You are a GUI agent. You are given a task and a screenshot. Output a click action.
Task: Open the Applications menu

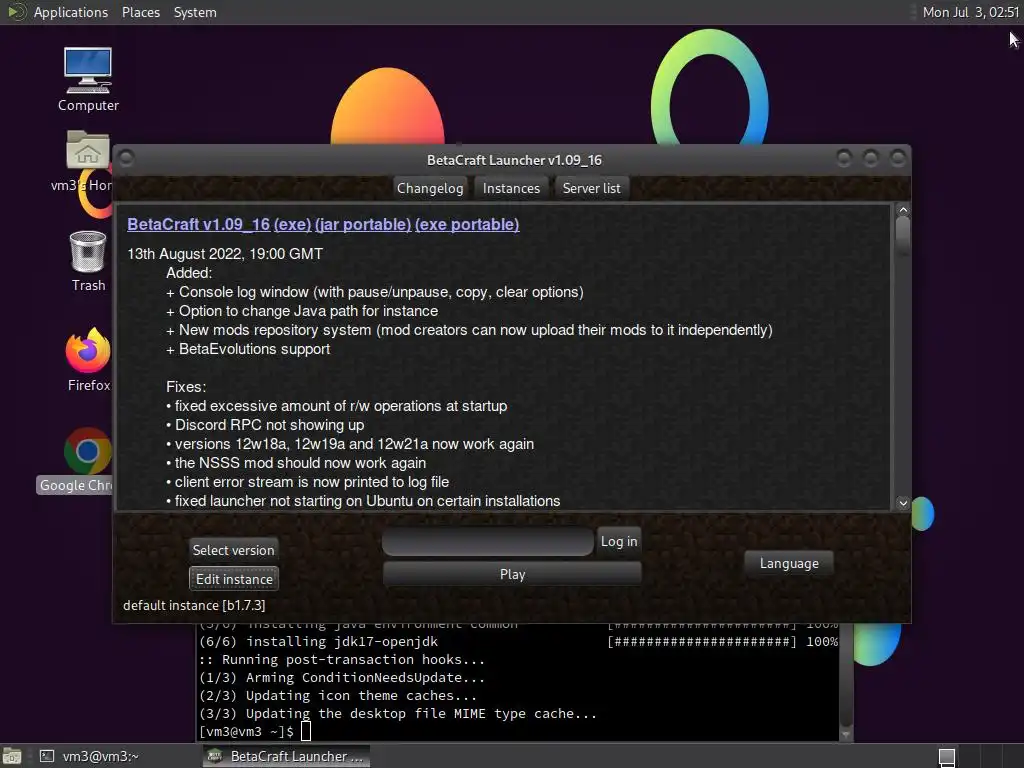(71, 12)
